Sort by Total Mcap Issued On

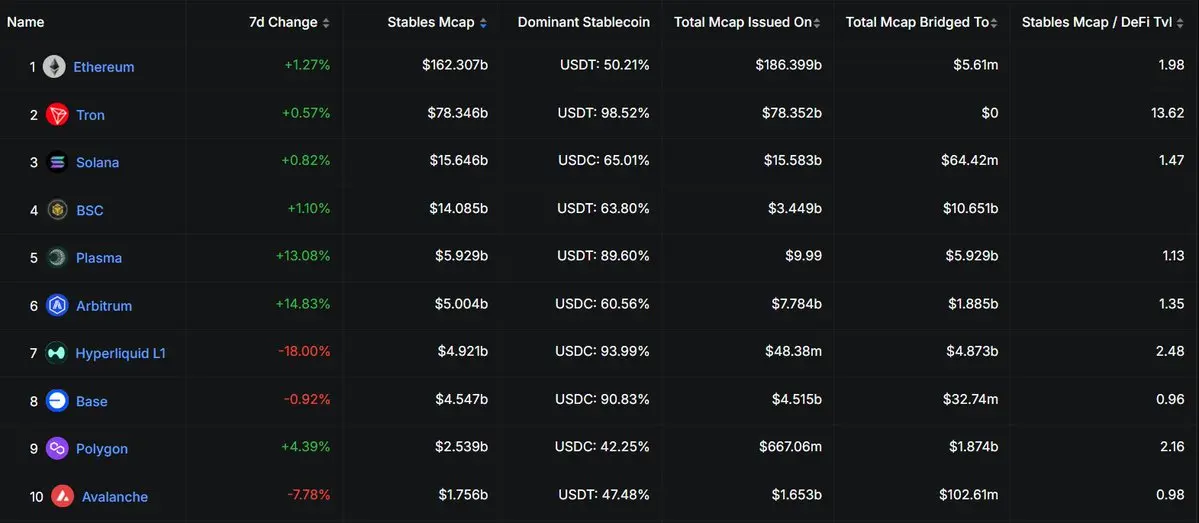point(741,22)
